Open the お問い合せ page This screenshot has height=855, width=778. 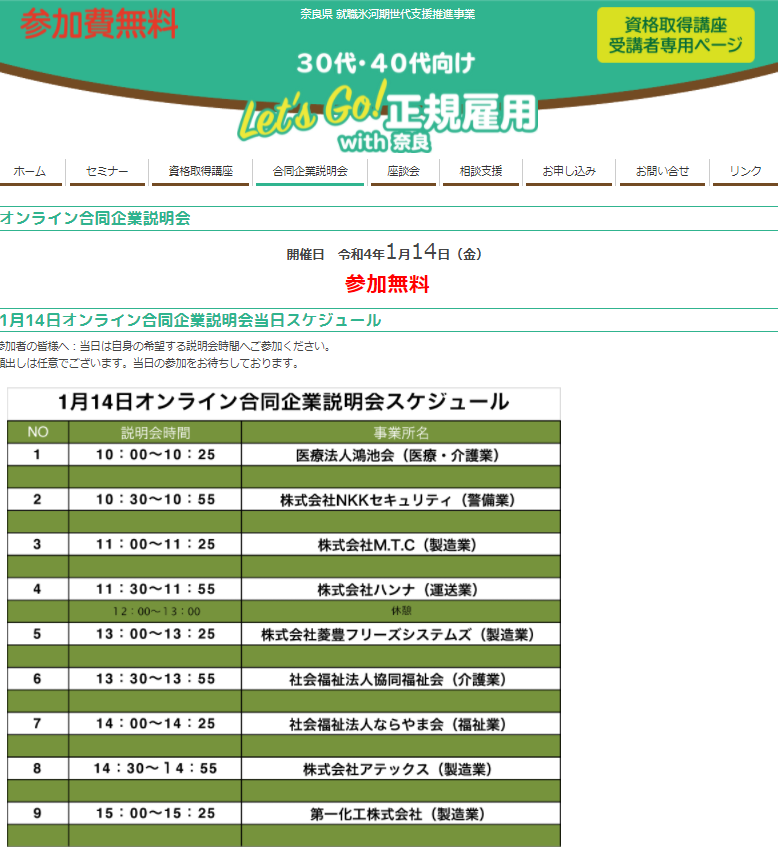(662, 171)
